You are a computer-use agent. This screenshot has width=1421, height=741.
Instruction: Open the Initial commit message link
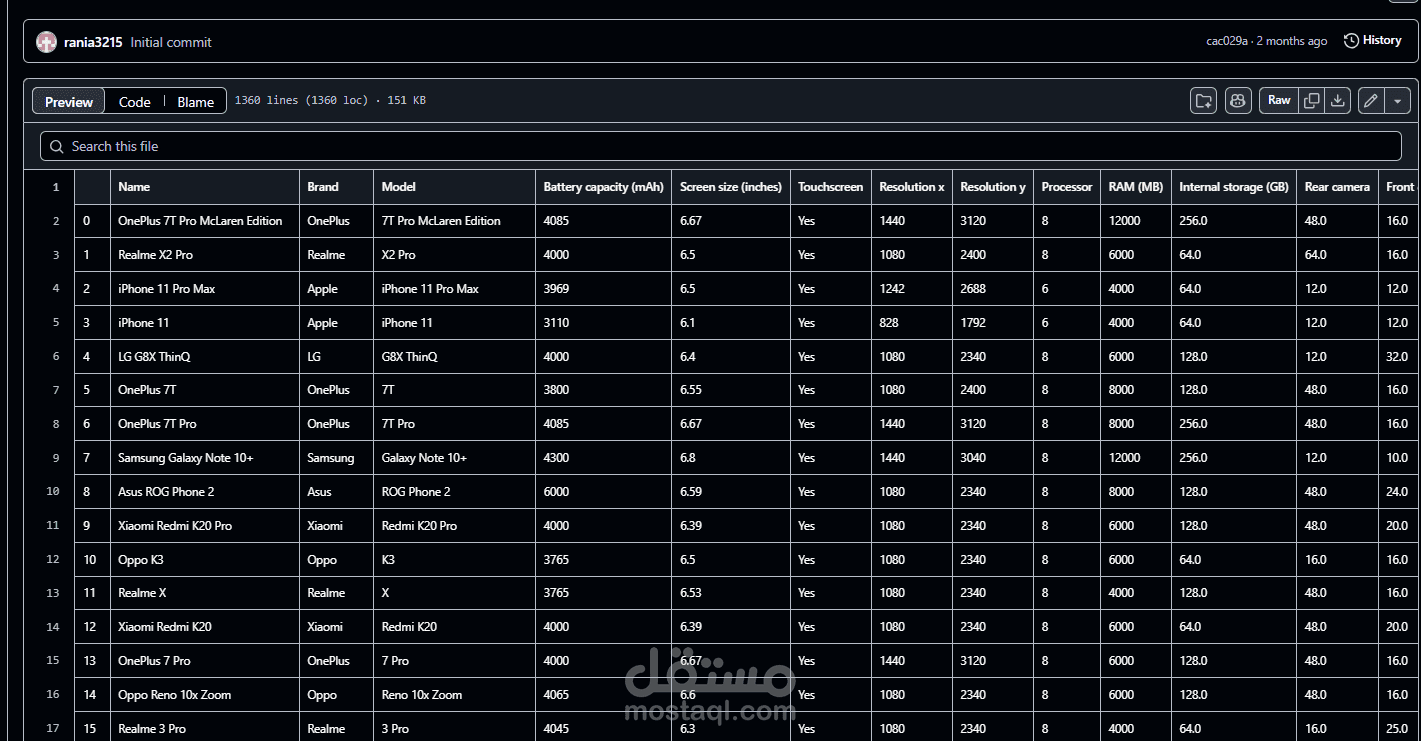tap(171, 42)
